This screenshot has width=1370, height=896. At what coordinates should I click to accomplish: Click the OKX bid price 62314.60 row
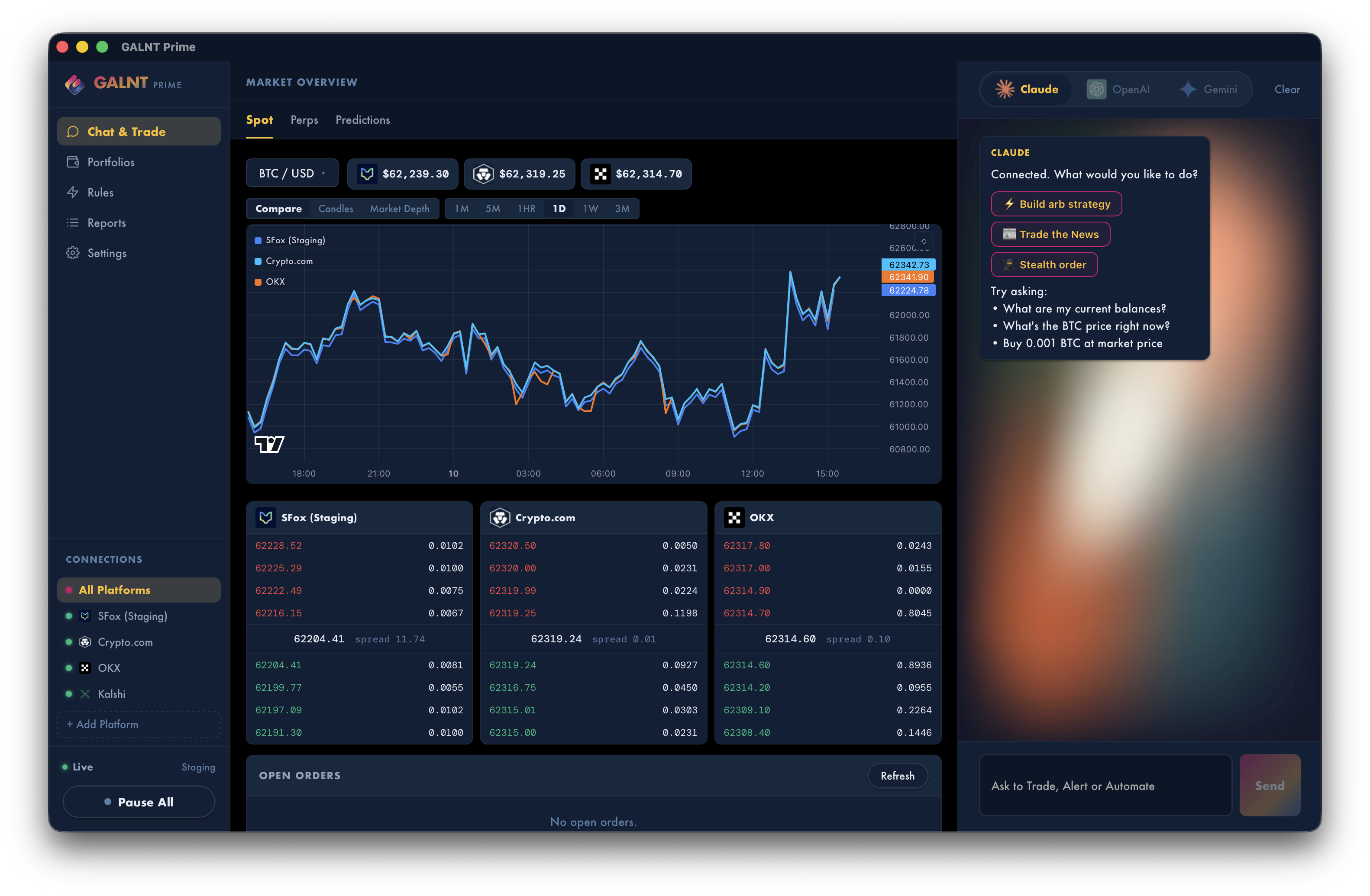[x=827, y=665]
